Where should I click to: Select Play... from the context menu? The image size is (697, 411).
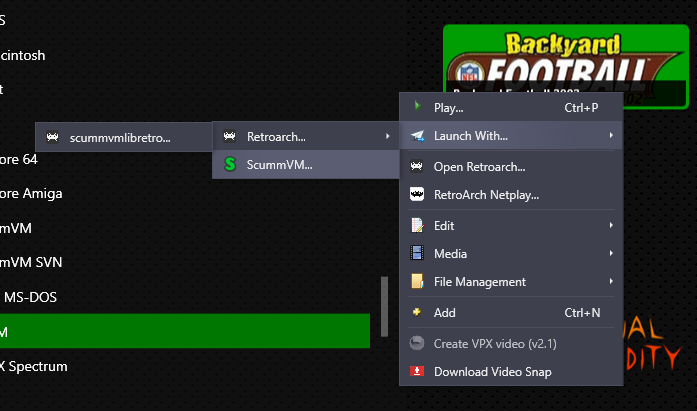(511, 108)
